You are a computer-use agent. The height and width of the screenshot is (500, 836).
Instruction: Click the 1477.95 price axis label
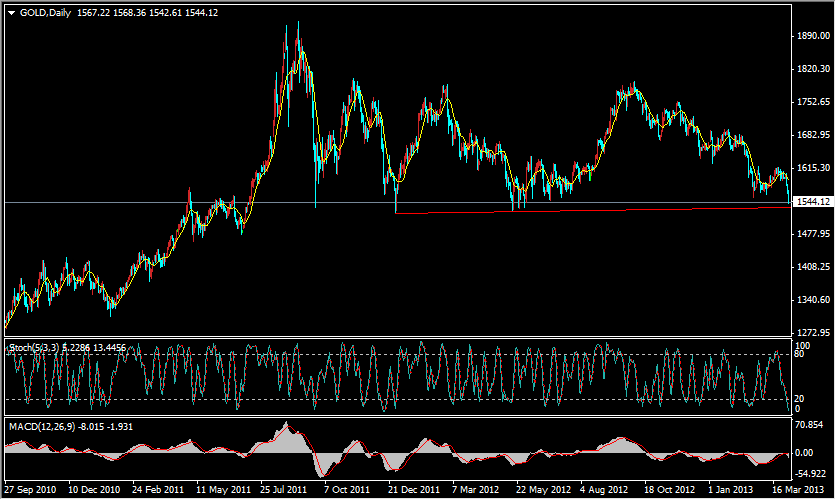[x=814, y=234]
